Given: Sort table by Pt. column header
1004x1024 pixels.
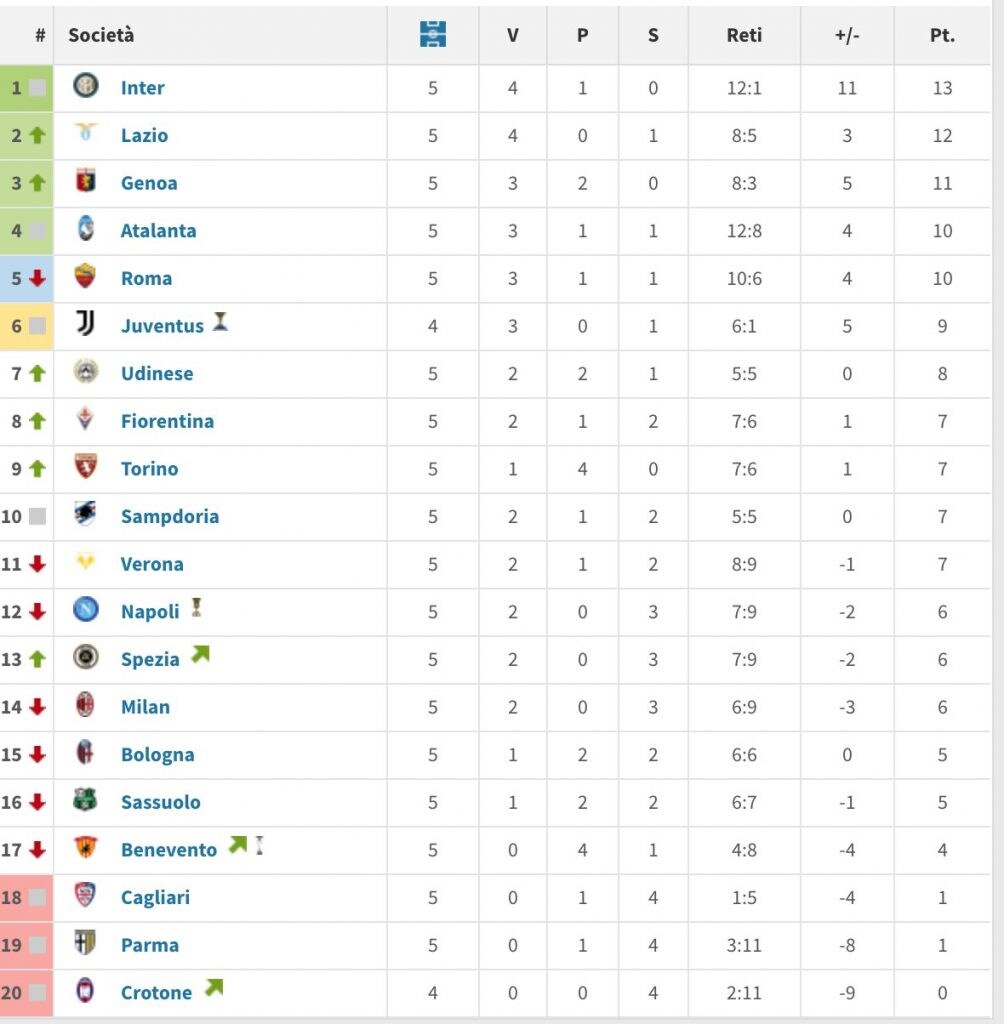Looking at the screenshot, I should coord(942,35).
